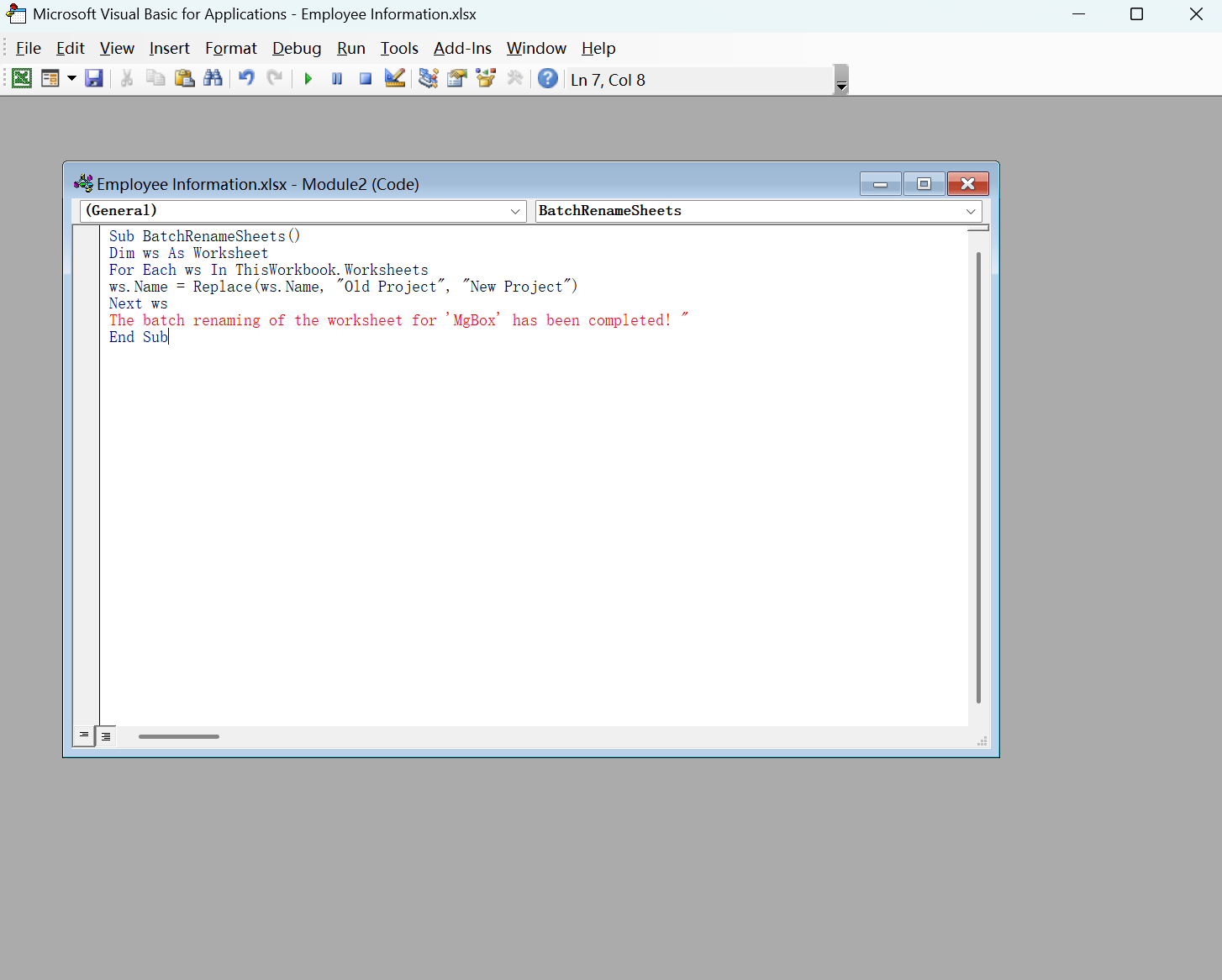Click the Reset stop square icon
Screen dimensions: 1222x980
pos(366,79)
